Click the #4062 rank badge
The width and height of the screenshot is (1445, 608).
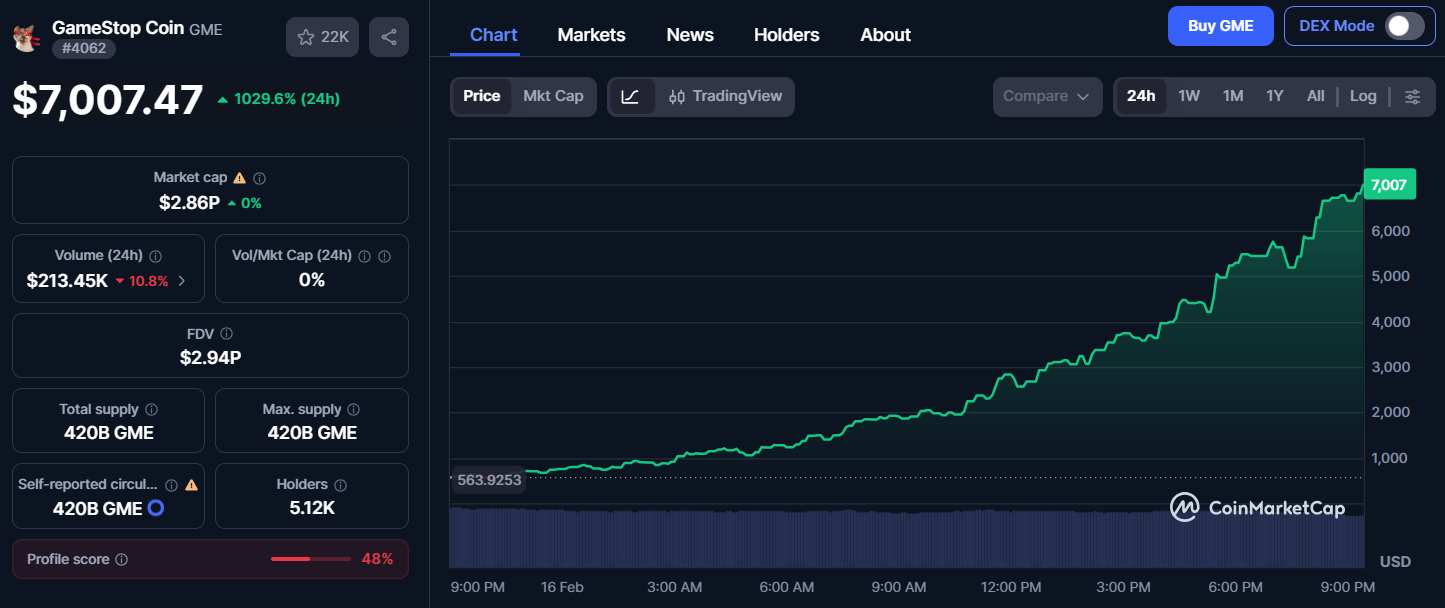click(84, 48)
